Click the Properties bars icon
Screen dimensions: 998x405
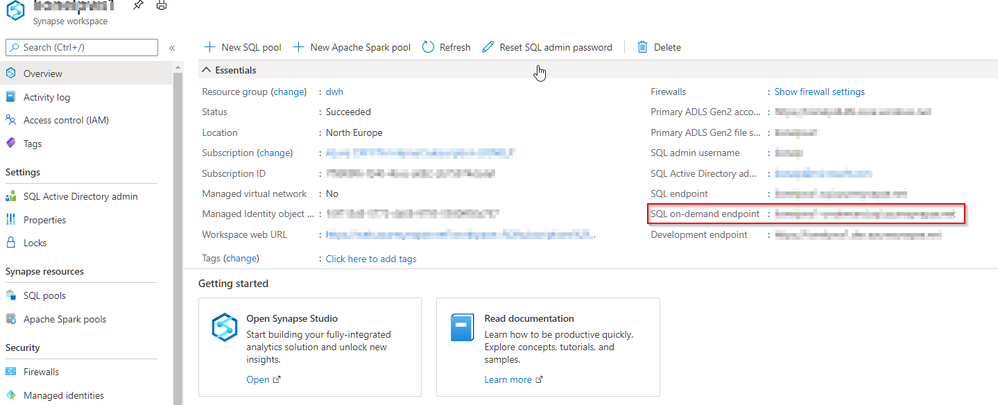point(10,220)
